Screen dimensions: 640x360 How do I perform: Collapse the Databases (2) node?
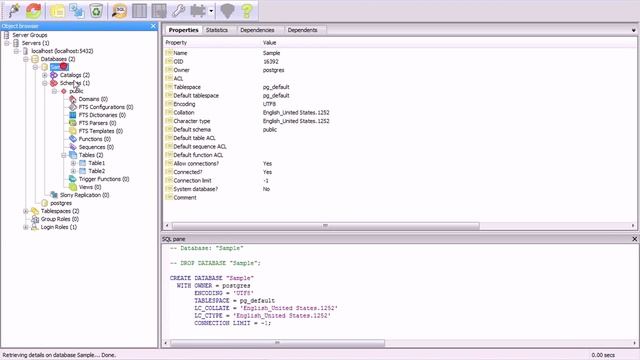(26, 59)
